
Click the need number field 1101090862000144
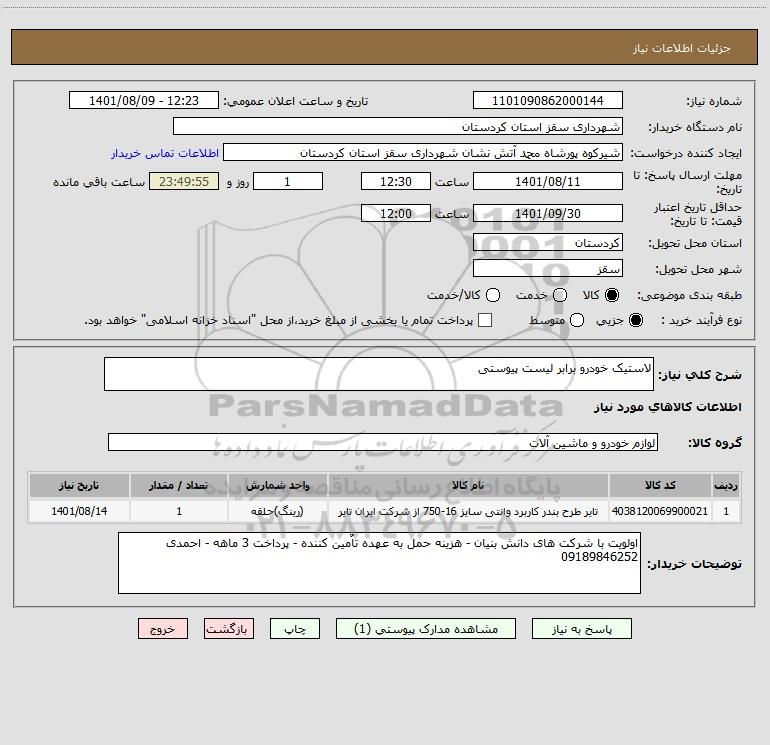[548, 100]
